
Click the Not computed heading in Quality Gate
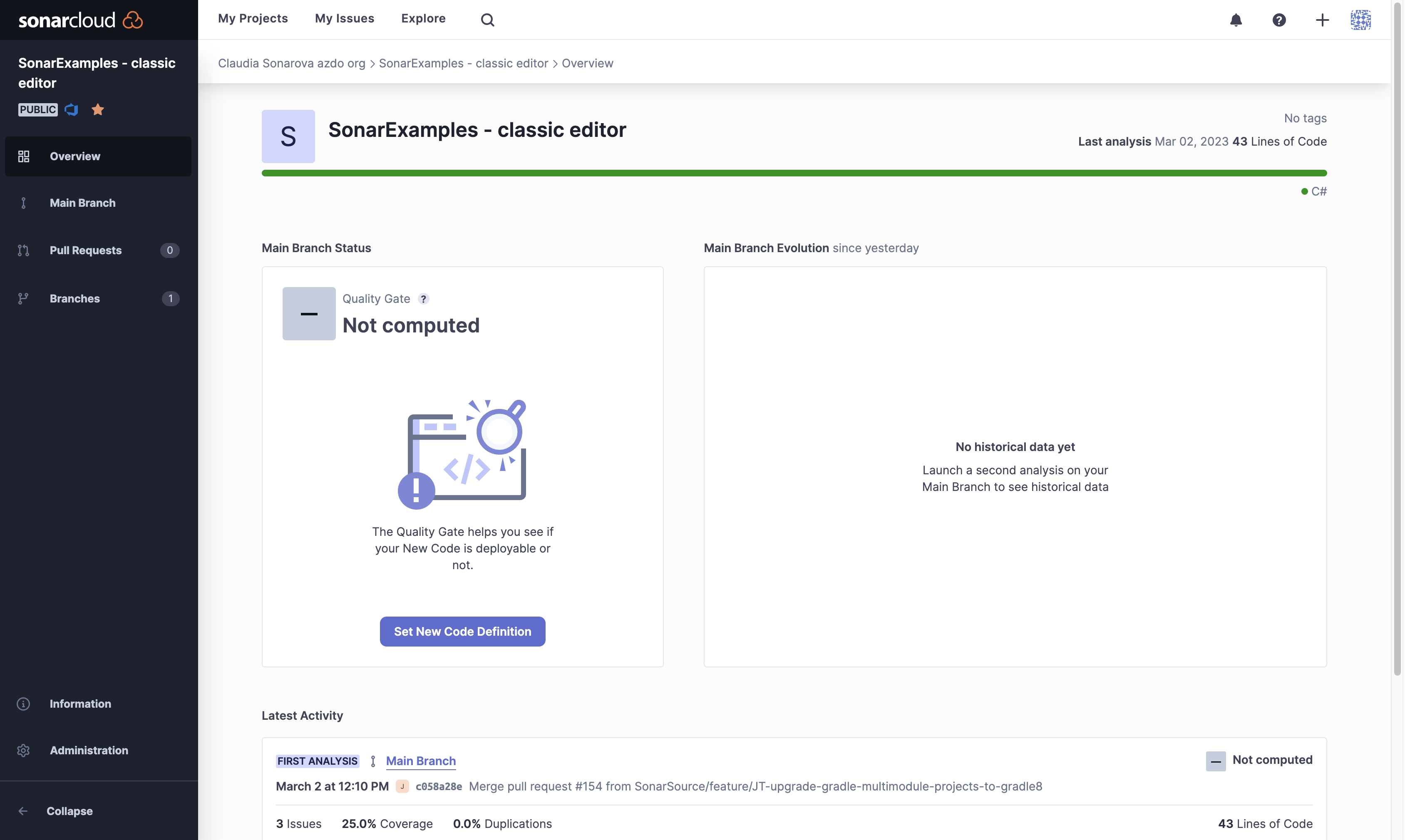click(411, 325)
